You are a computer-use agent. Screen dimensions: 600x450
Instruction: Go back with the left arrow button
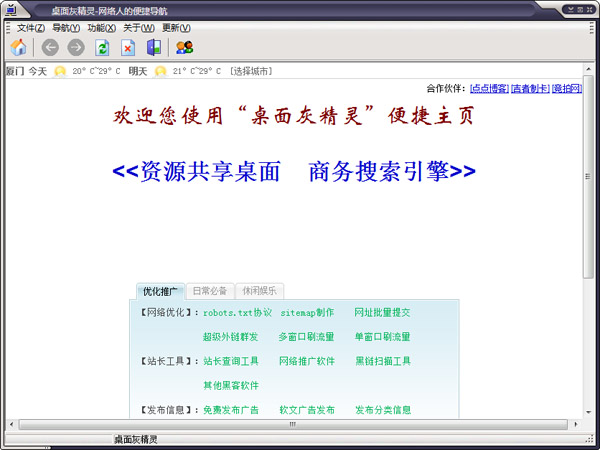point(50,47)
